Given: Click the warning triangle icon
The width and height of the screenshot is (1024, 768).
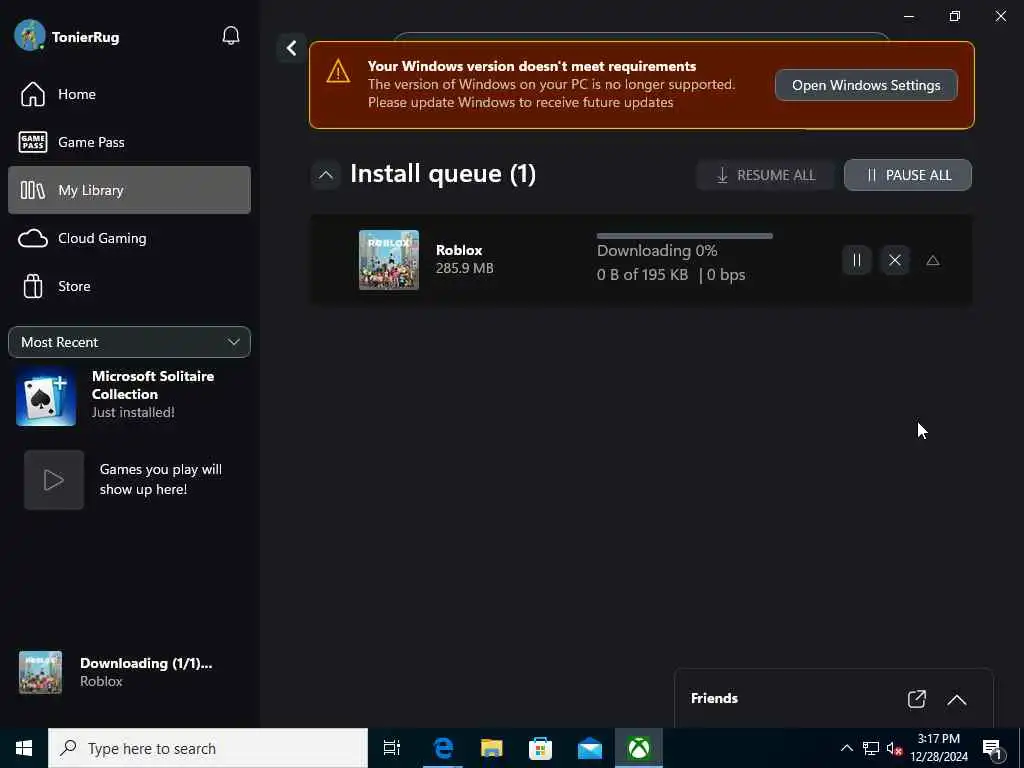Looking at the screenshot, I should [x=338, y=71].
